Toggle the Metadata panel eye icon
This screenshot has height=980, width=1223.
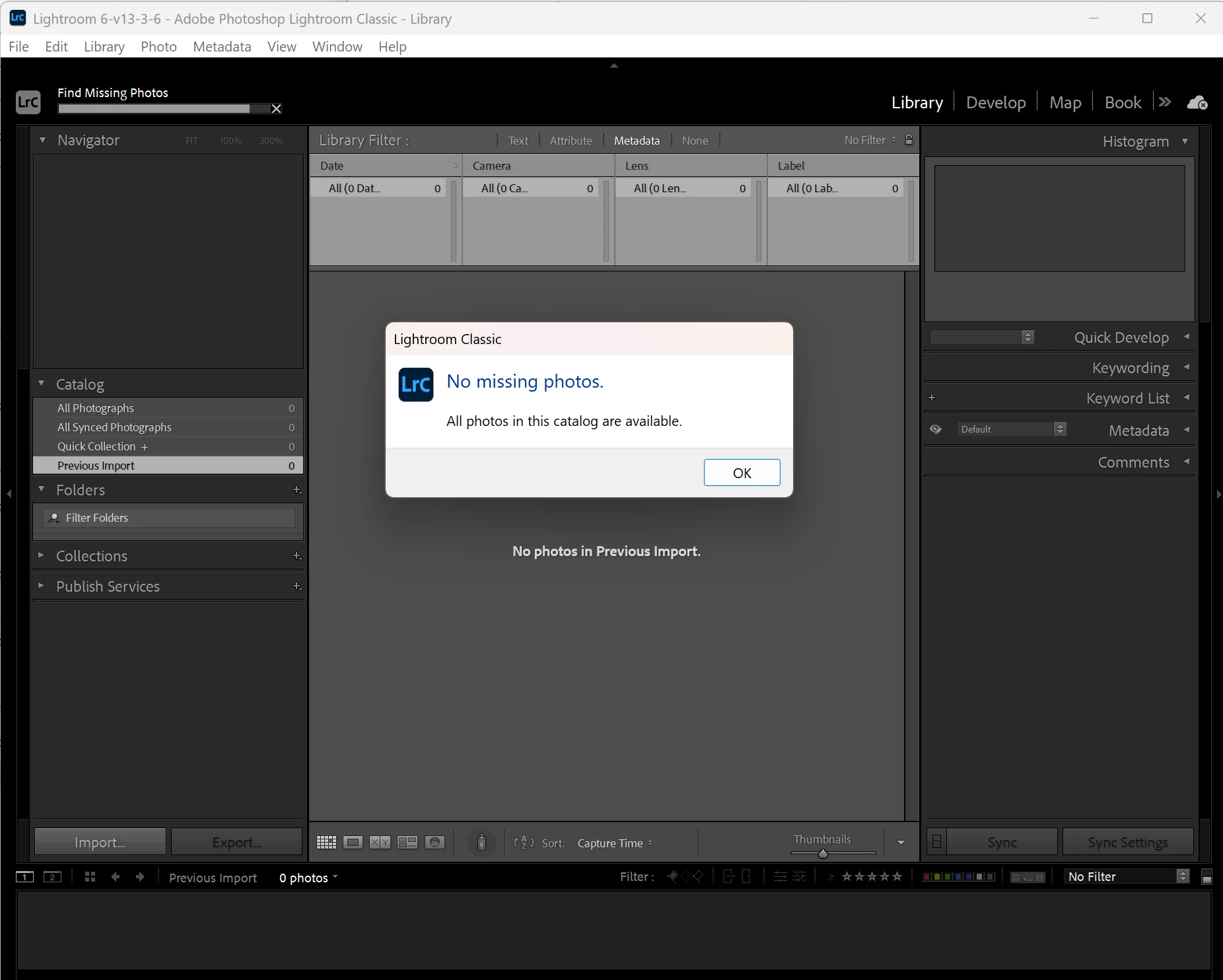(936, 429)
